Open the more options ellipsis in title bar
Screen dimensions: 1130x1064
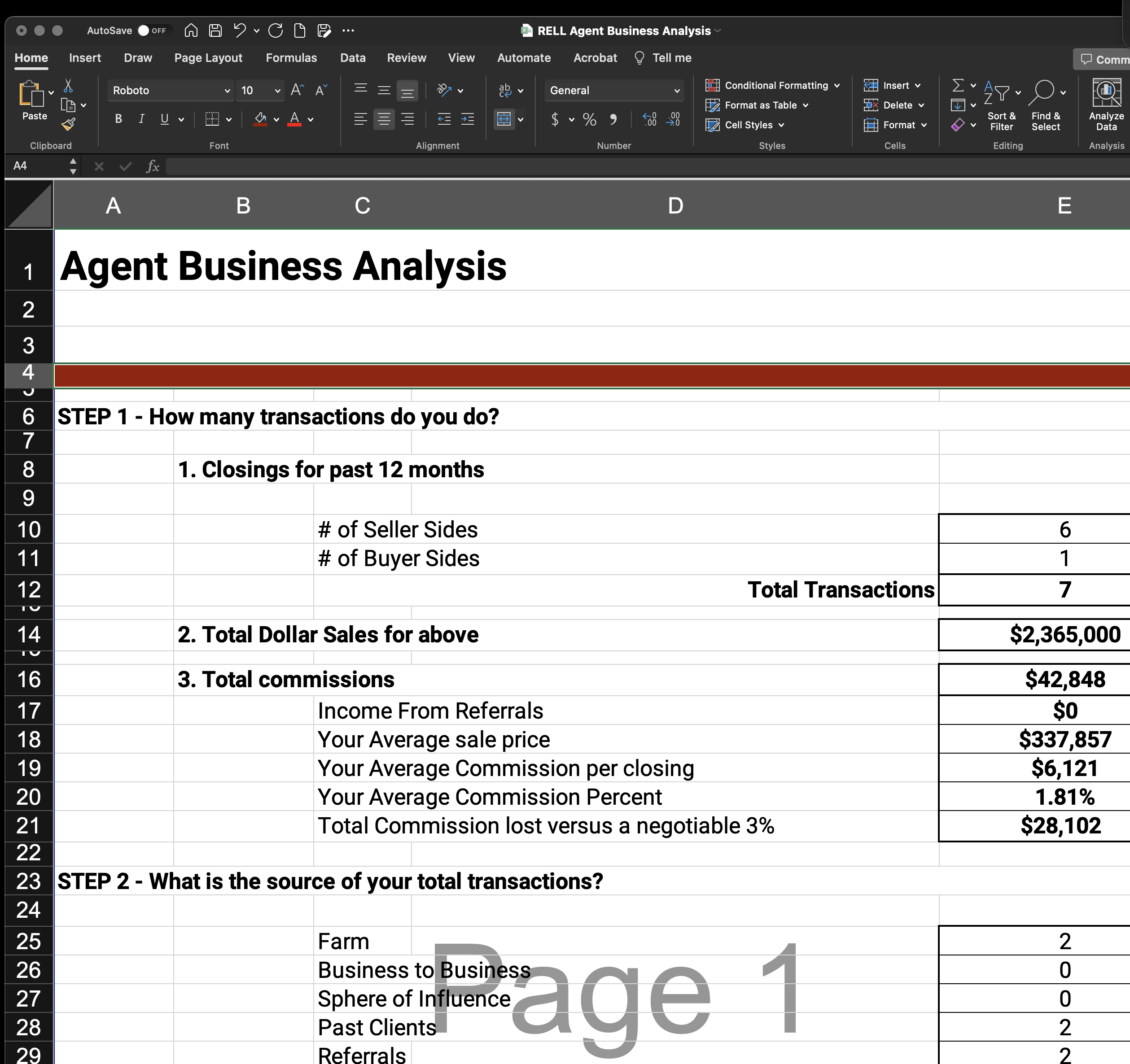[348, 30]
